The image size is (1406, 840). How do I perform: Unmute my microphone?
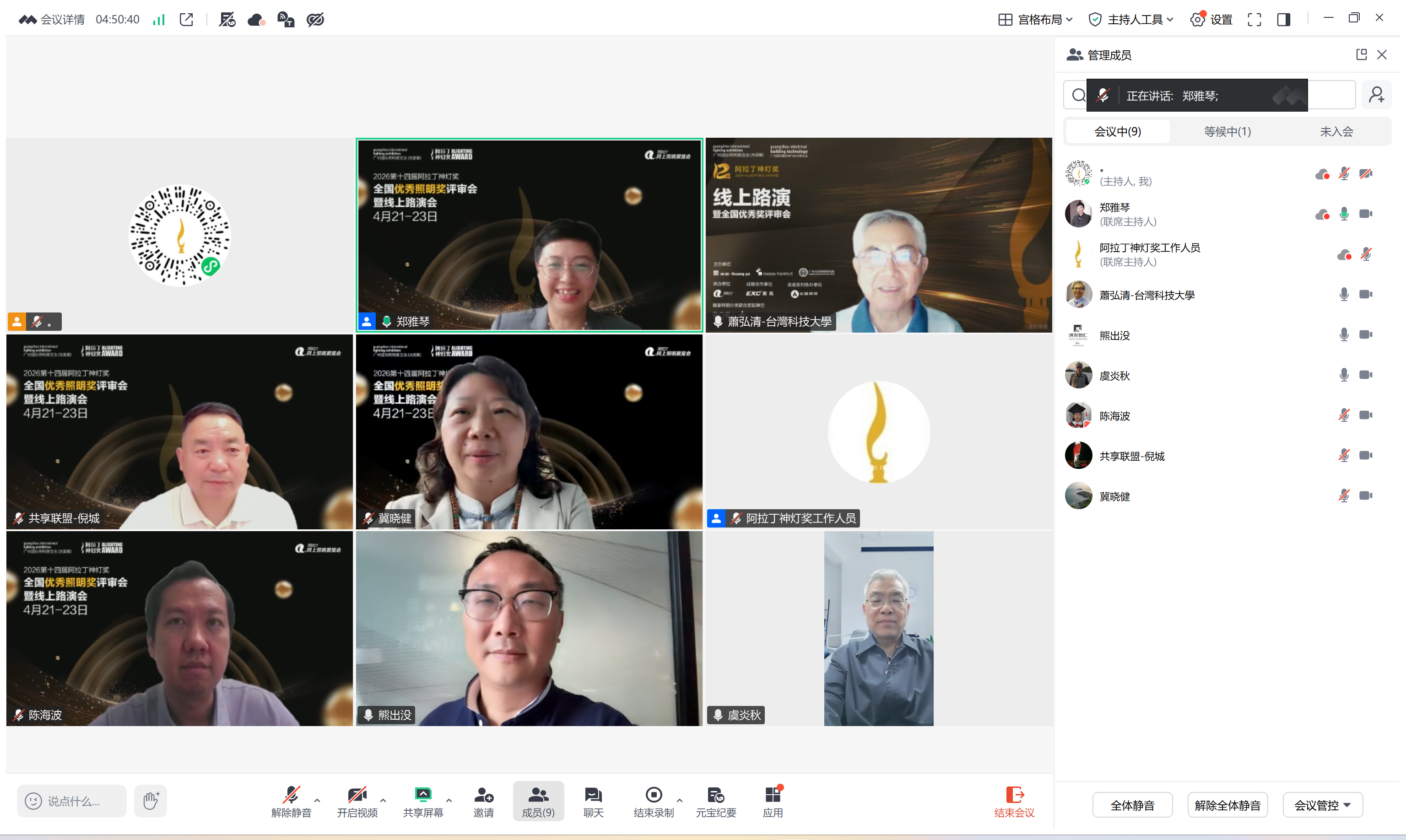[x=291, y=800]
